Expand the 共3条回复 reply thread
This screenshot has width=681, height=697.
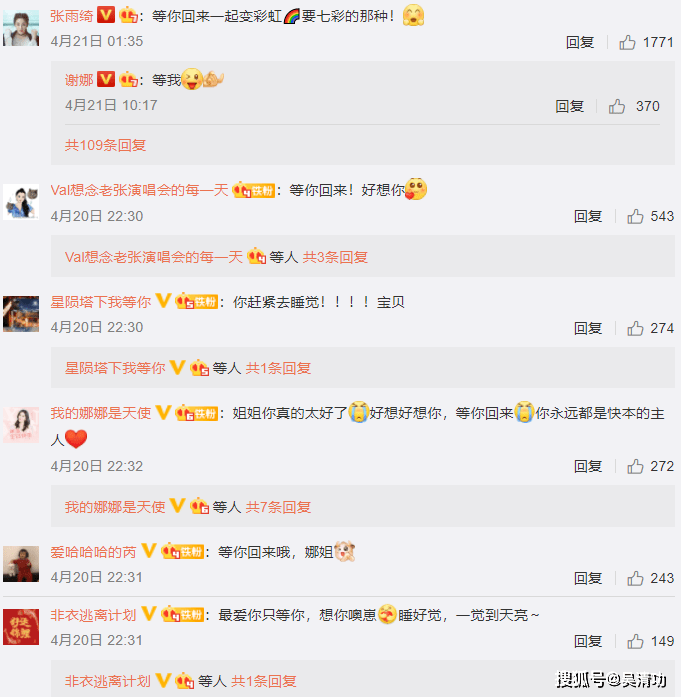pos(335,257)
